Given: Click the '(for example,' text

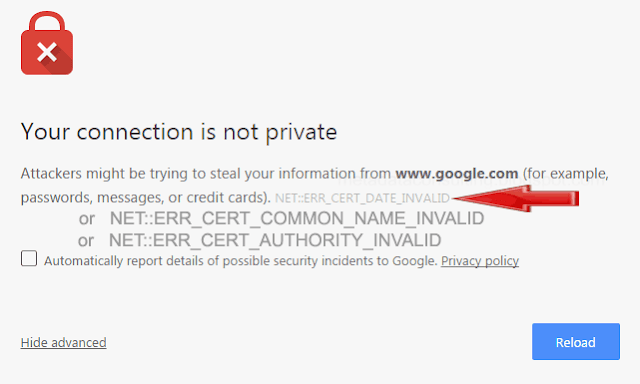Looking at the screenshot, I should click(566, 174).
